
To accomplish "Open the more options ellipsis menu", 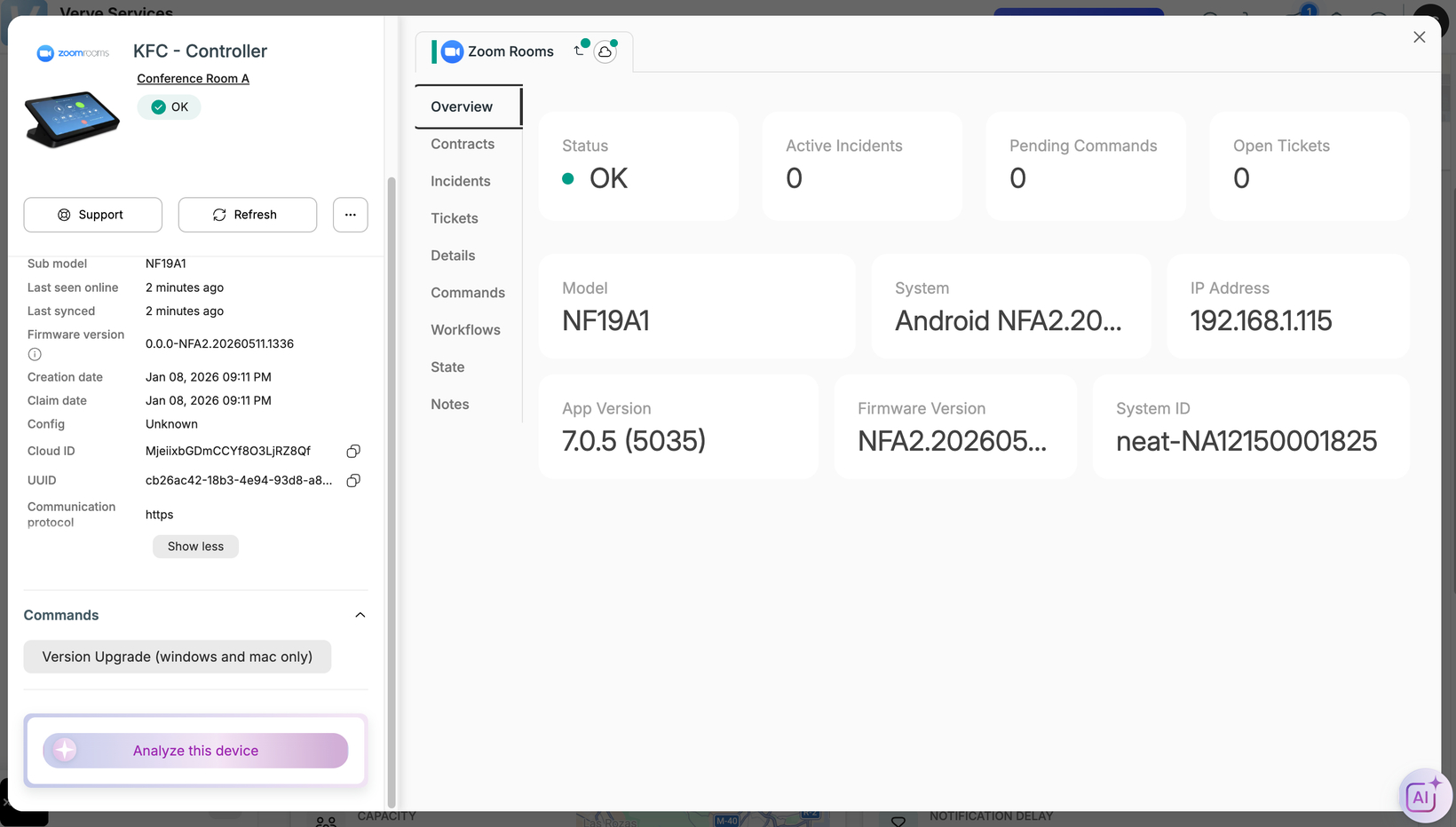I will pos(351,215).
